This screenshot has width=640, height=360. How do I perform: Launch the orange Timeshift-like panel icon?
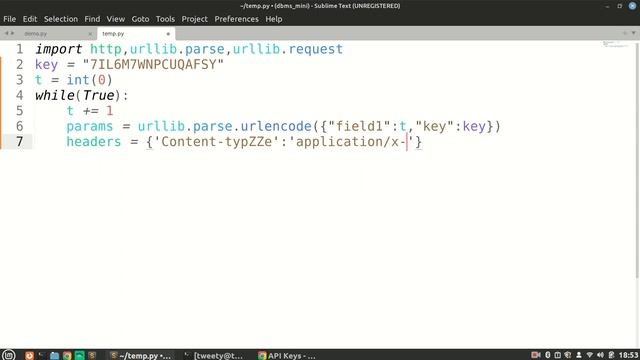click(x=29, y=355)
